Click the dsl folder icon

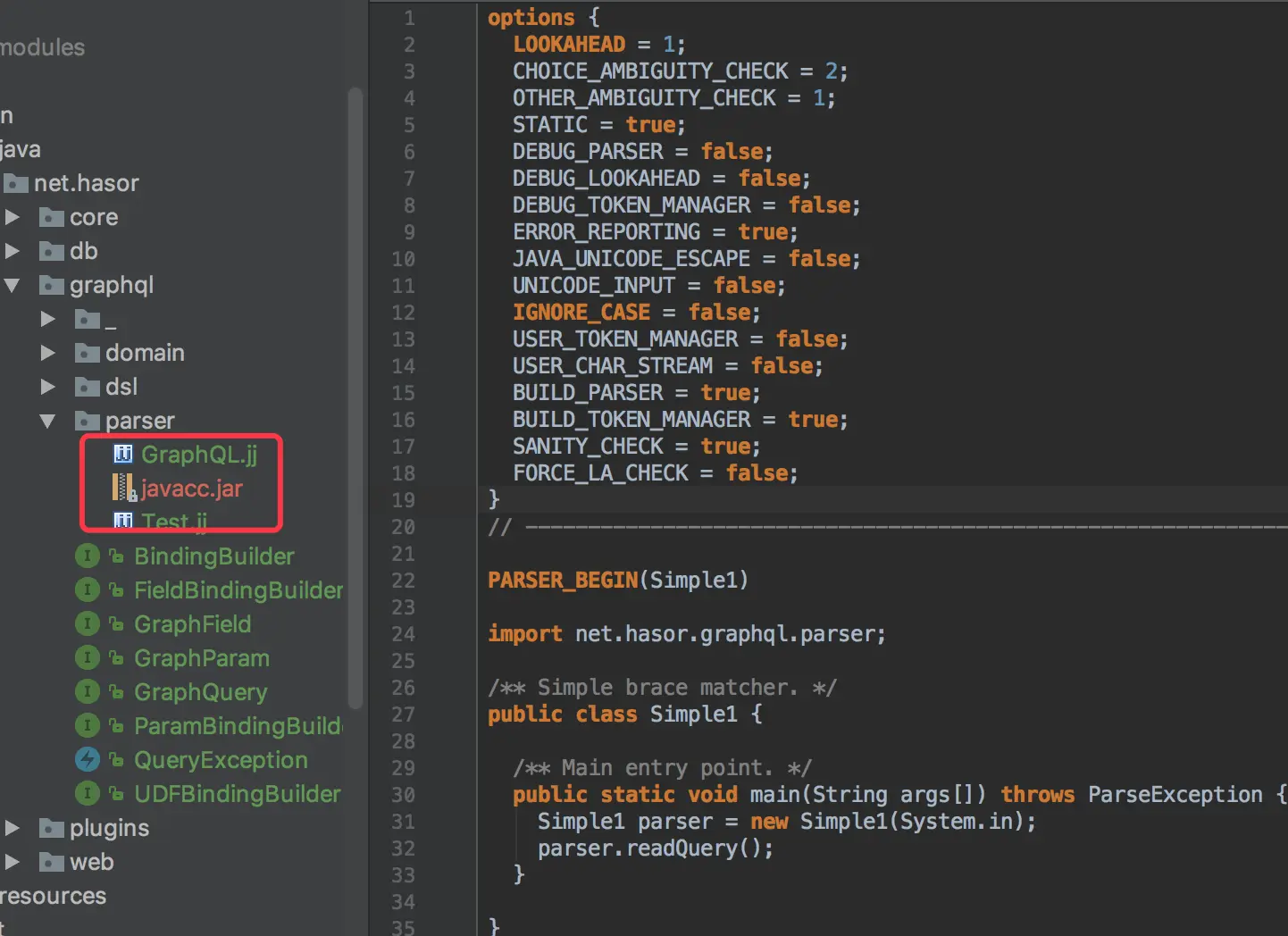click(88, 388)
